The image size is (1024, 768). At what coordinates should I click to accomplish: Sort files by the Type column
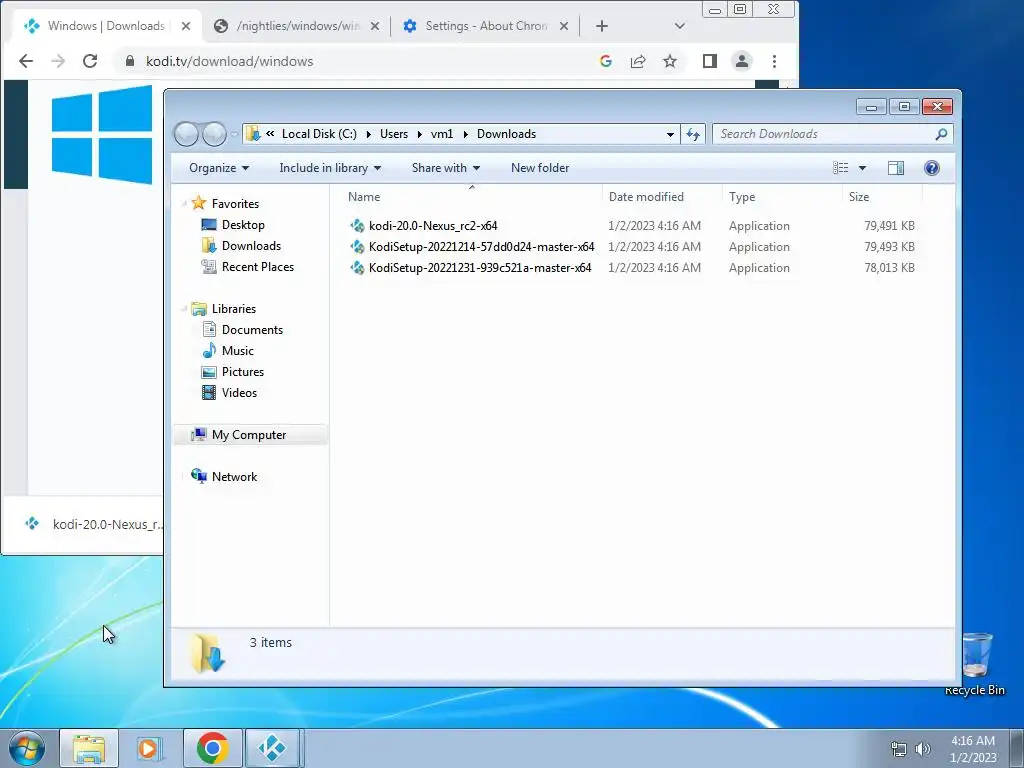point(782,197)
